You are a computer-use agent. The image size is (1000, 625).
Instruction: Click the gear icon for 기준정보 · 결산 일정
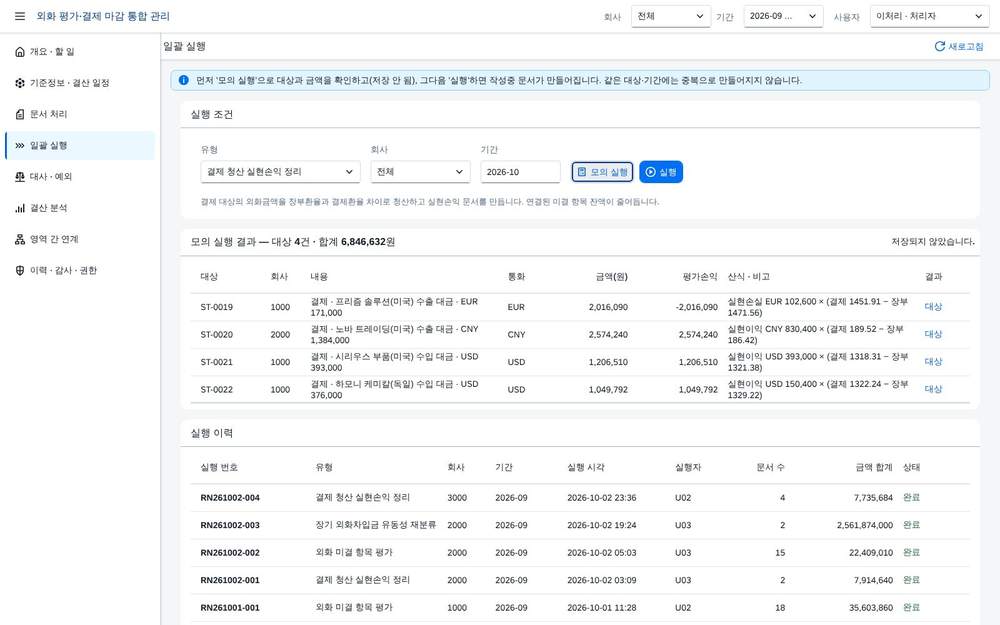(20, 83)
